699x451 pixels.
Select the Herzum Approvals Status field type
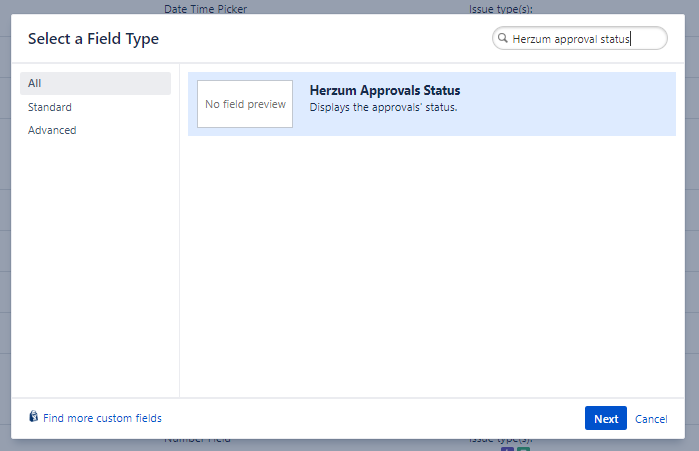point(432,104)
